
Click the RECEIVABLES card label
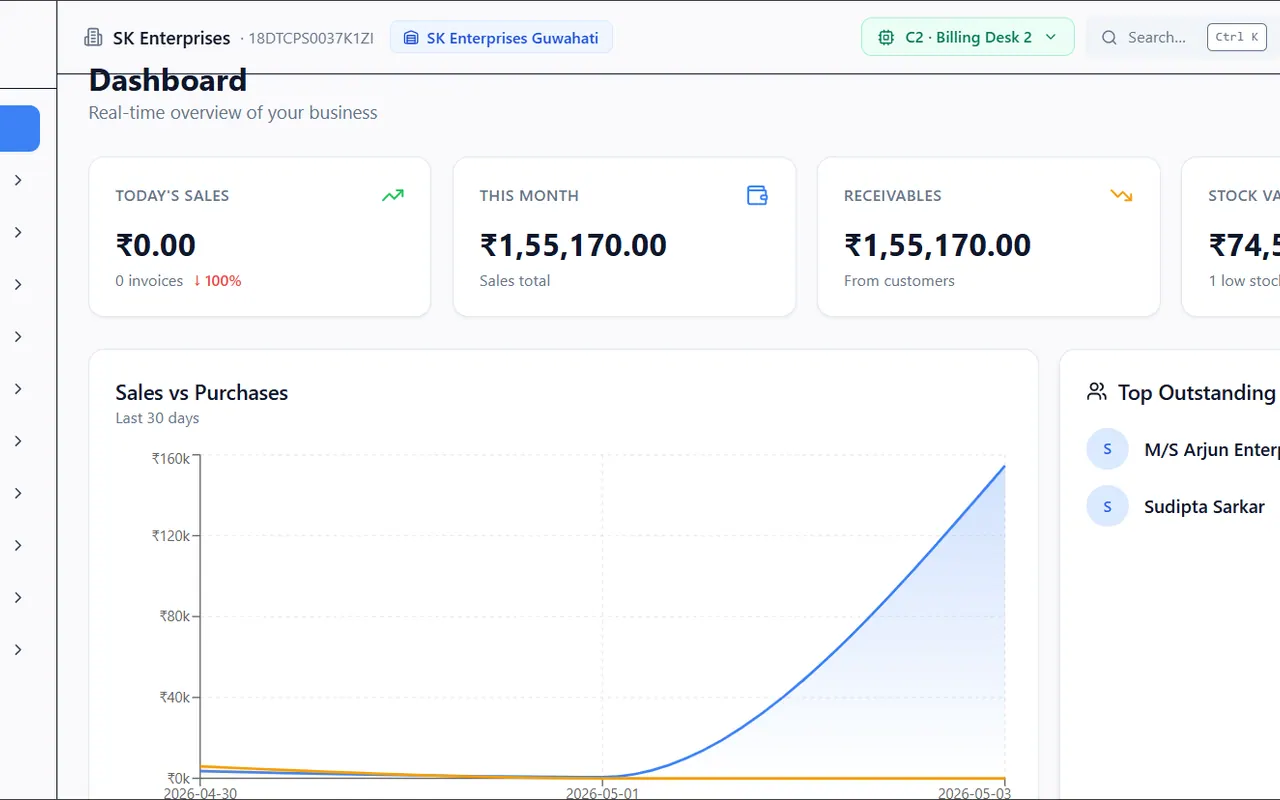[893, 196]
